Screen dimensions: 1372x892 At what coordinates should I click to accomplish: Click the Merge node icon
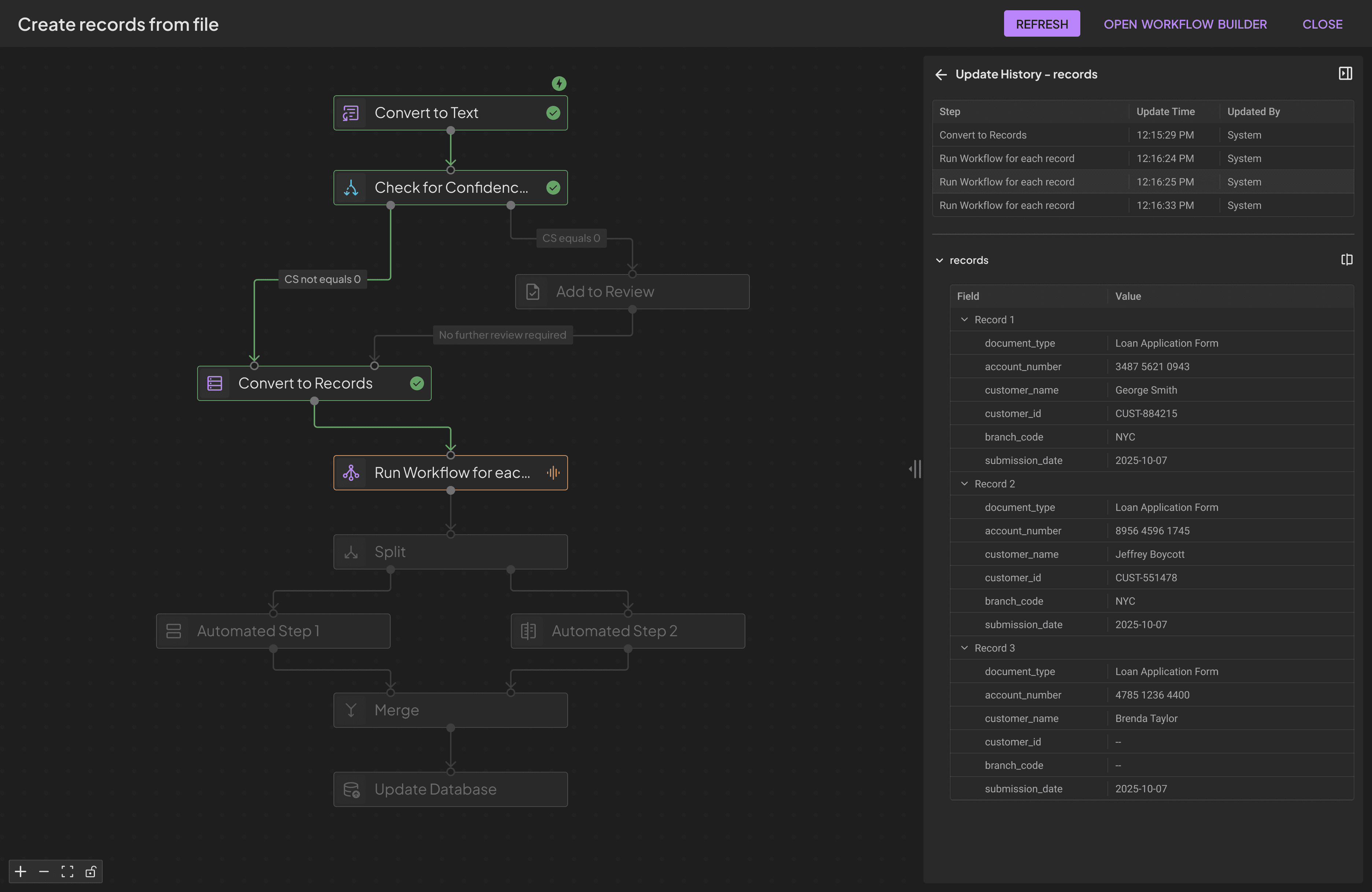click(x=351, y=710)
